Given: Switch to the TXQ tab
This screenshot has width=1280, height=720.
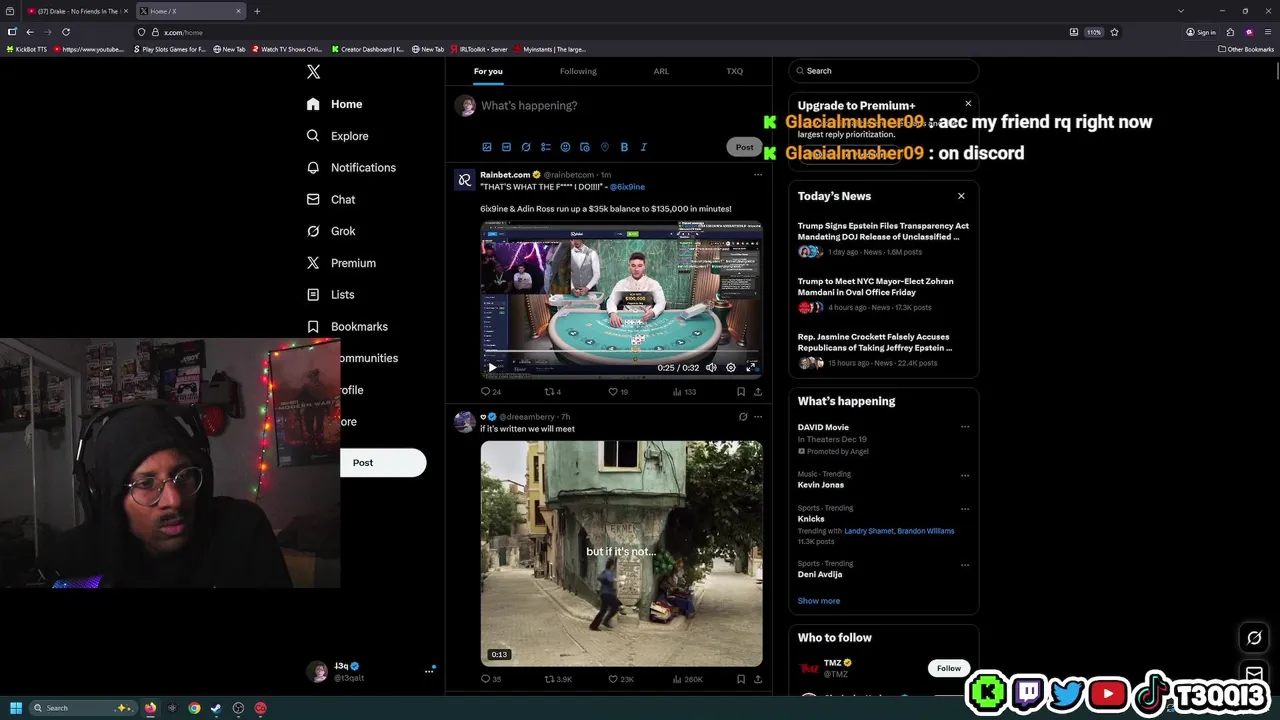Looking at the screenshot, I should [735, 71].
